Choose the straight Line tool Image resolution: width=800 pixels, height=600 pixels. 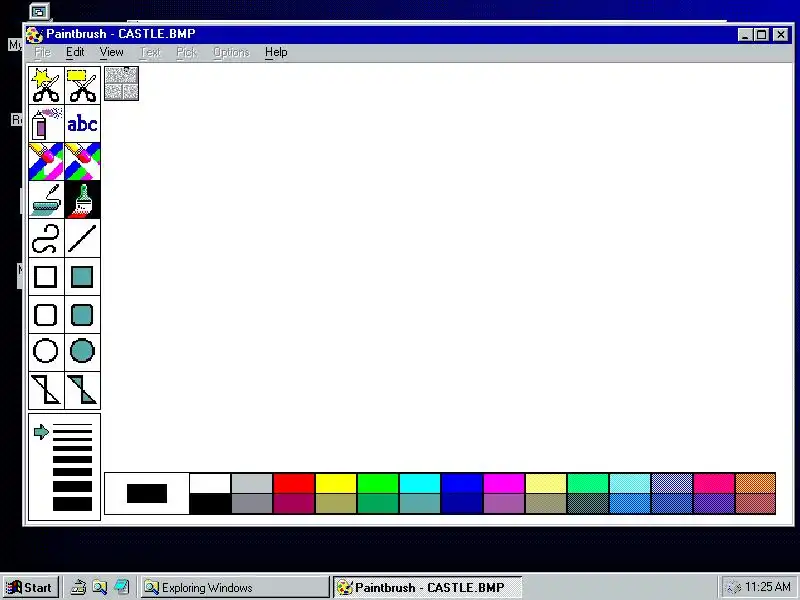pyautogui.click(x=83, y=238)
